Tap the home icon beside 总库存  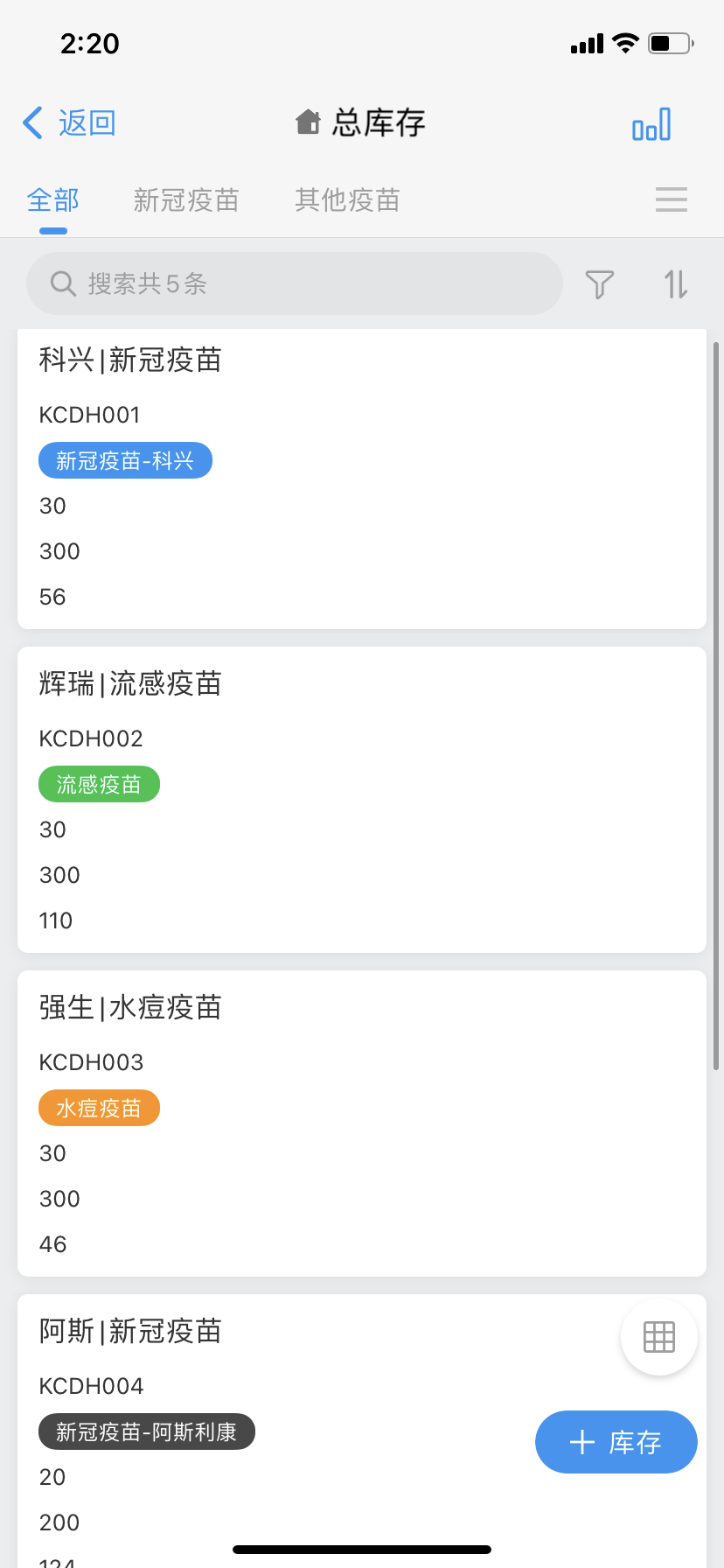308,122
